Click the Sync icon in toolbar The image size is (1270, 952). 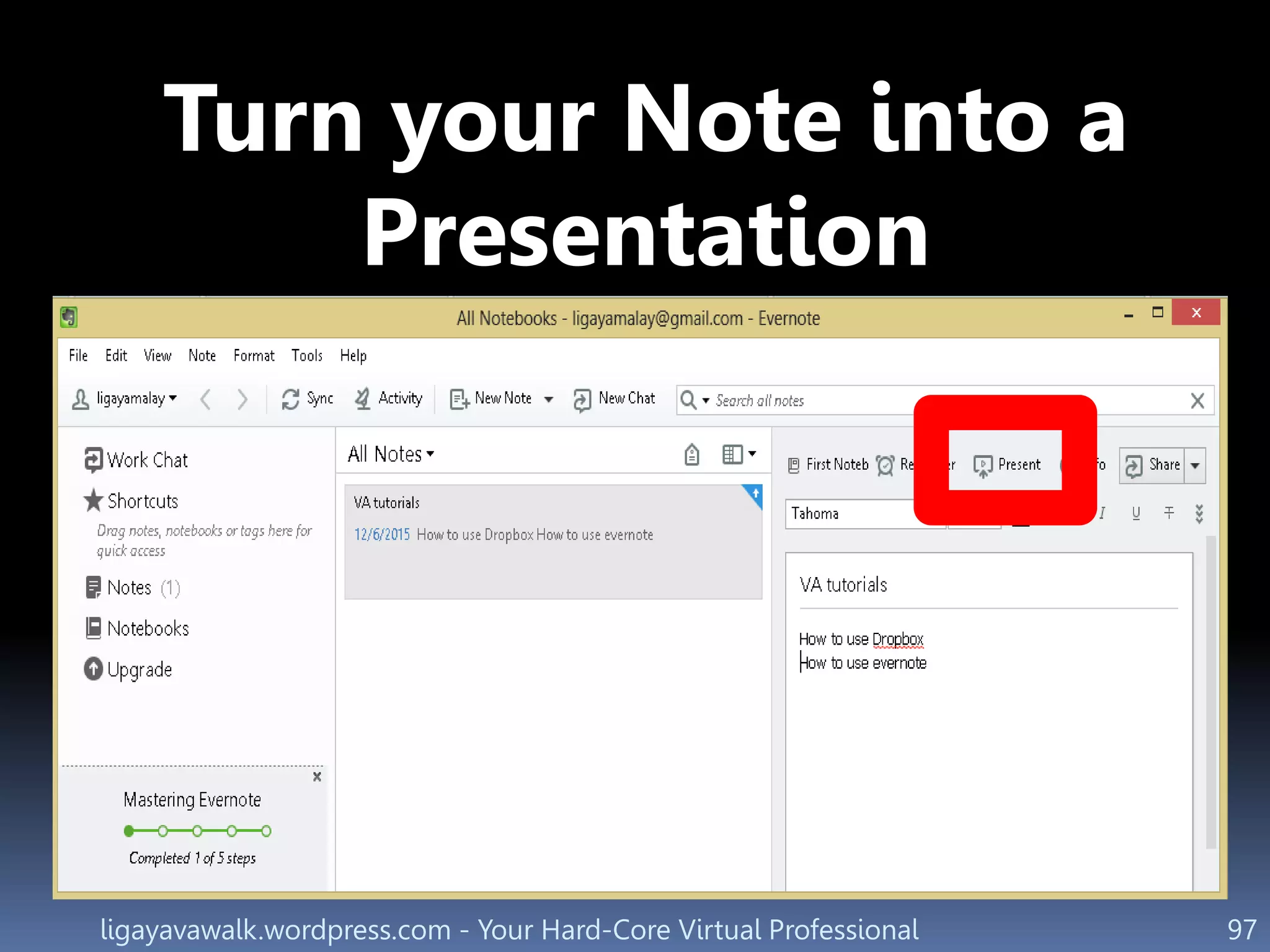tap(290, 399)
